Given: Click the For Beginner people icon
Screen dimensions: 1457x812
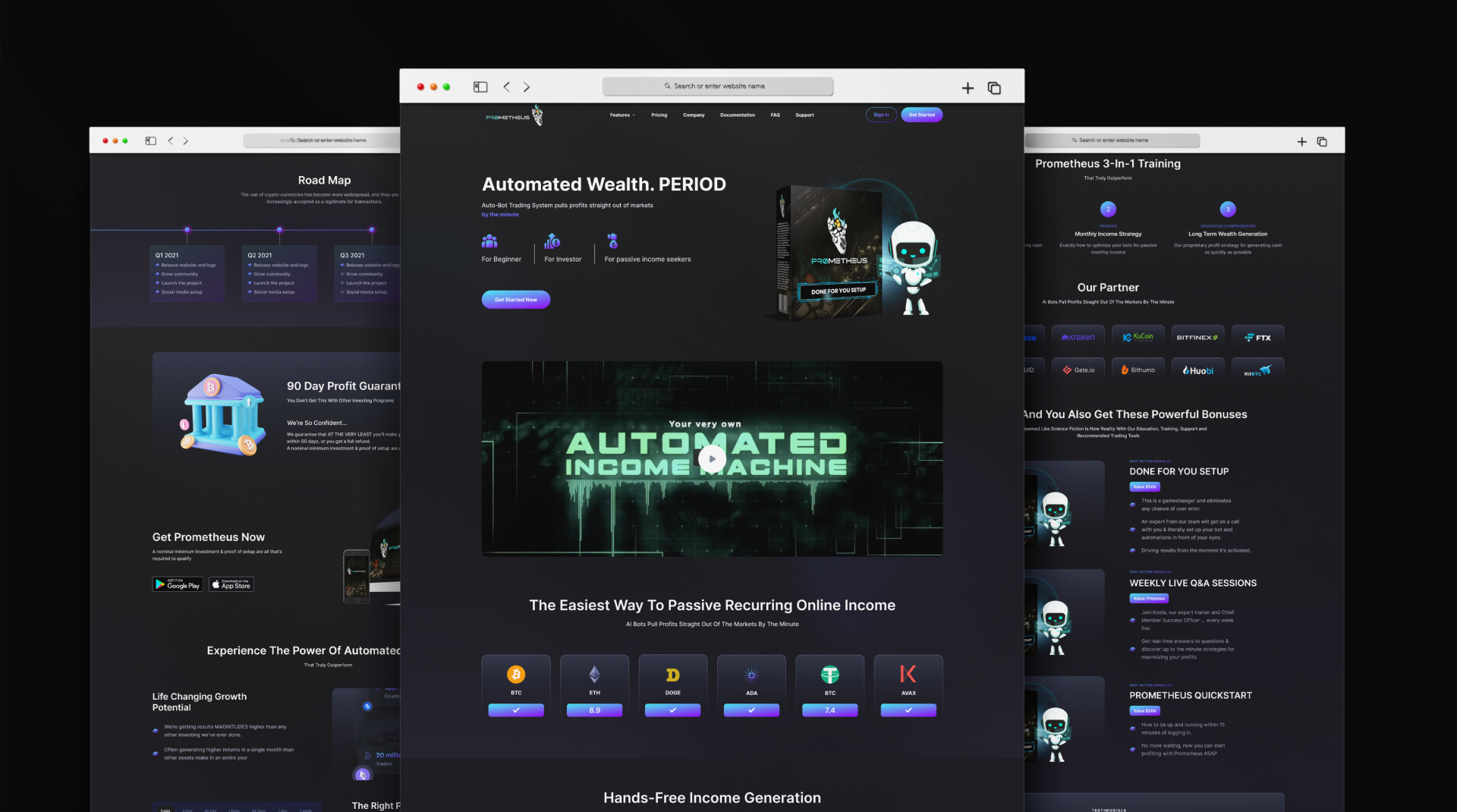Looking at the screenshot, I should [489, 241].
